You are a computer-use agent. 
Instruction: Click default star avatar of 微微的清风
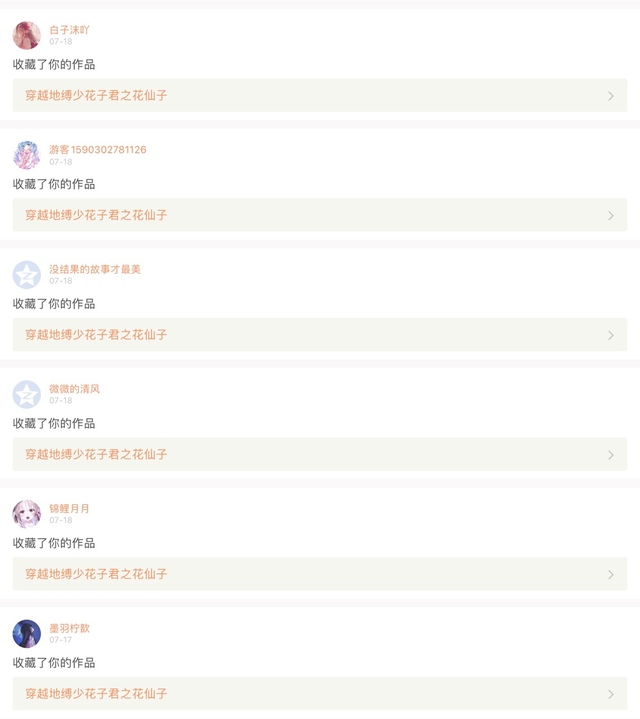(27, 394)
